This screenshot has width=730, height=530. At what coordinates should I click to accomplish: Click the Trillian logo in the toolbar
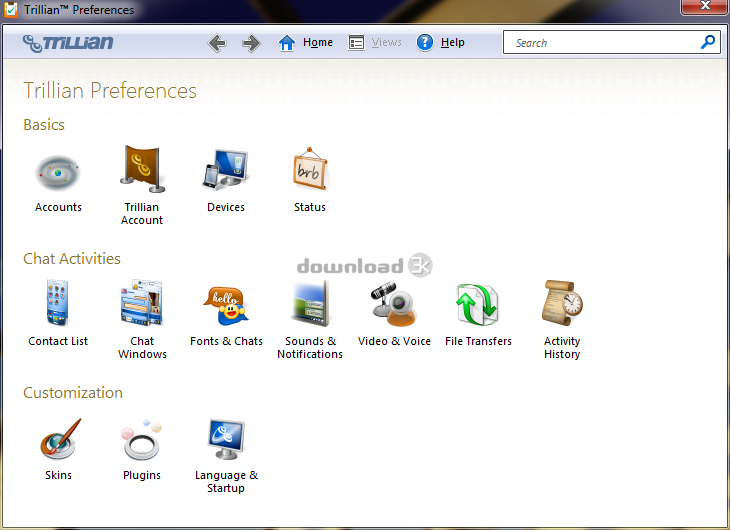(68, 43)
